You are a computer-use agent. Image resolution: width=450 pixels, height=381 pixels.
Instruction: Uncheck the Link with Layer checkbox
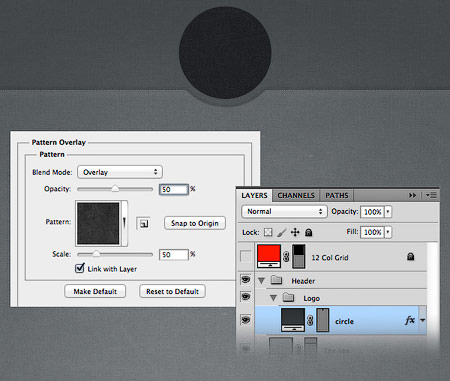tap(80, 268)
